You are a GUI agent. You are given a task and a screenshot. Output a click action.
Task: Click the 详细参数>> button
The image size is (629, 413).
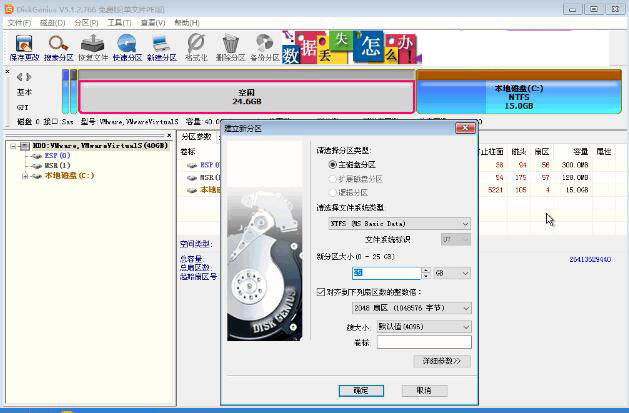click(x=442, y=361)
